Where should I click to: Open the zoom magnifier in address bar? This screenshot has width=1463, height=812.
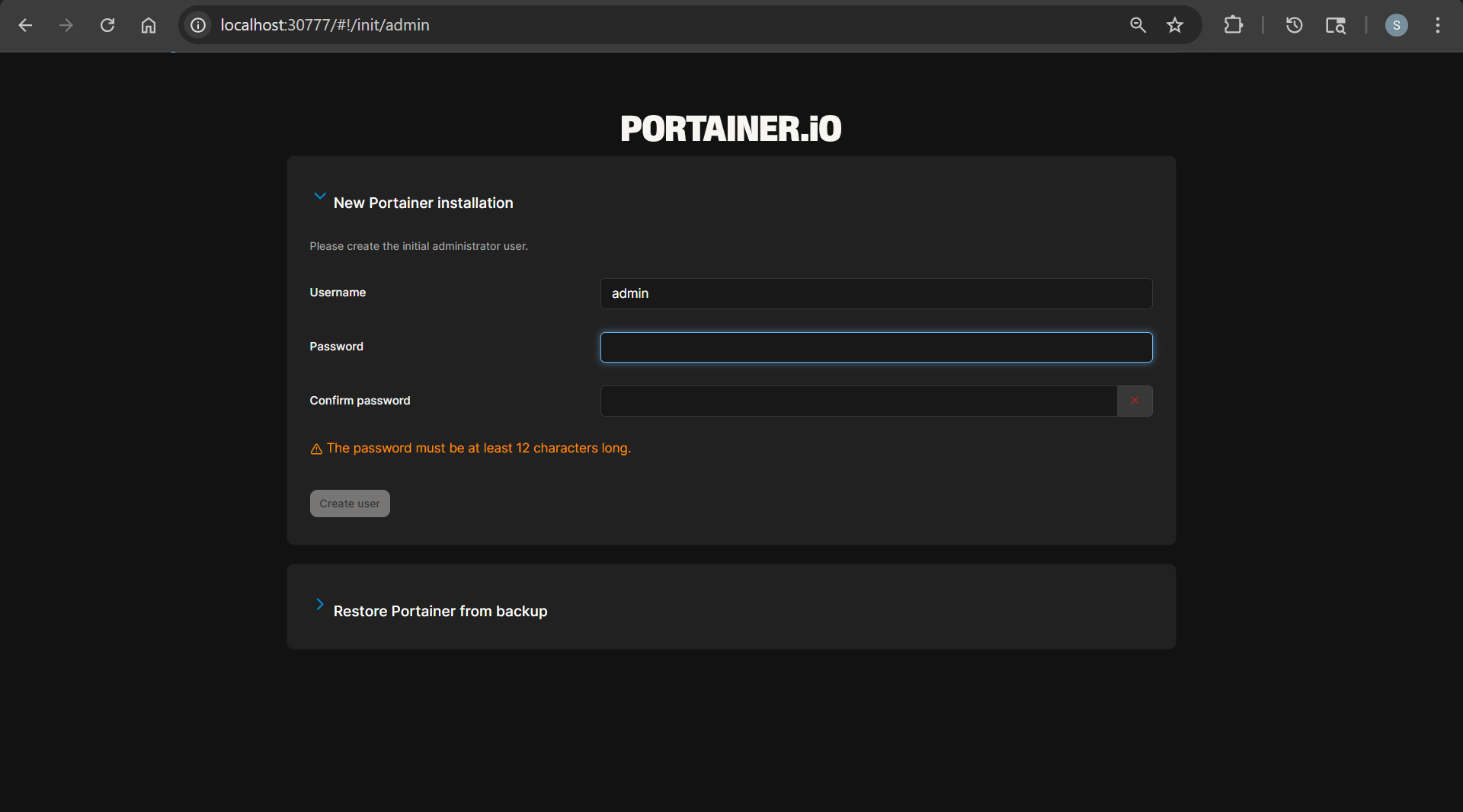[1138, 25]
